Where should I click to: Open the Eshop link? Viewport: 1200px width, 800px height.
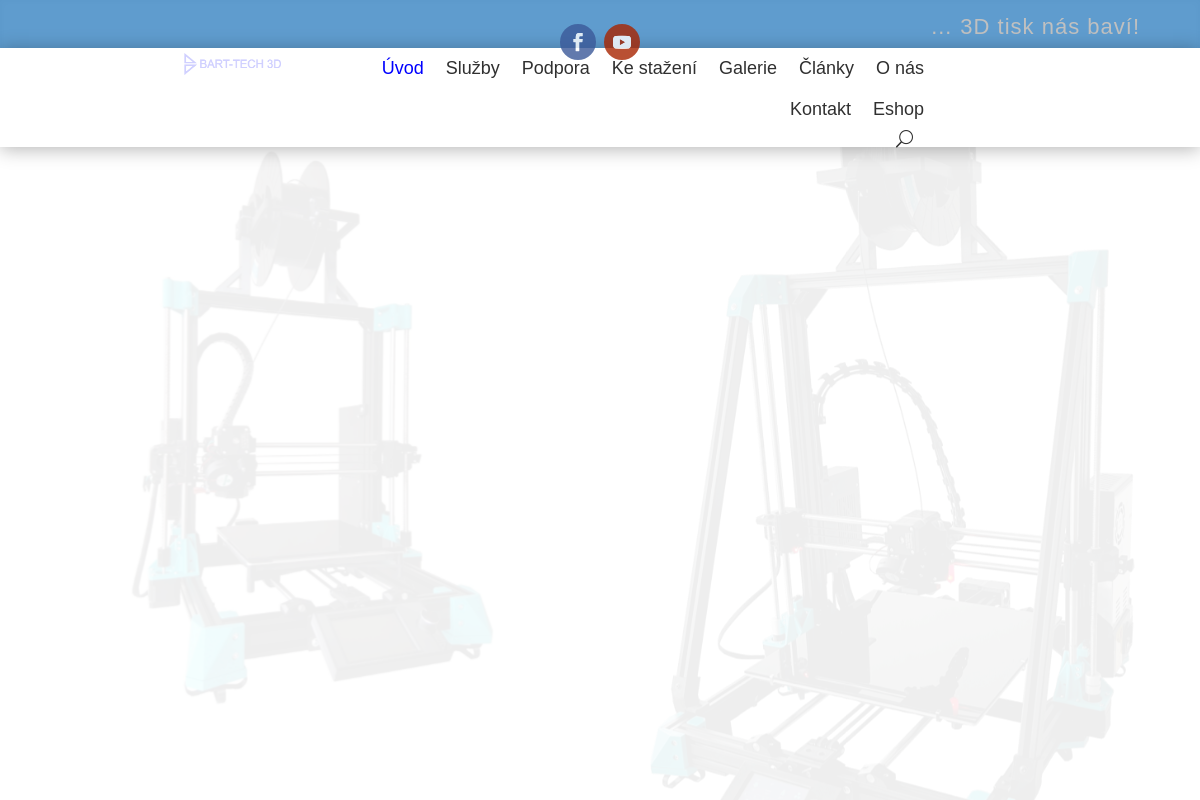click(898, 109)
